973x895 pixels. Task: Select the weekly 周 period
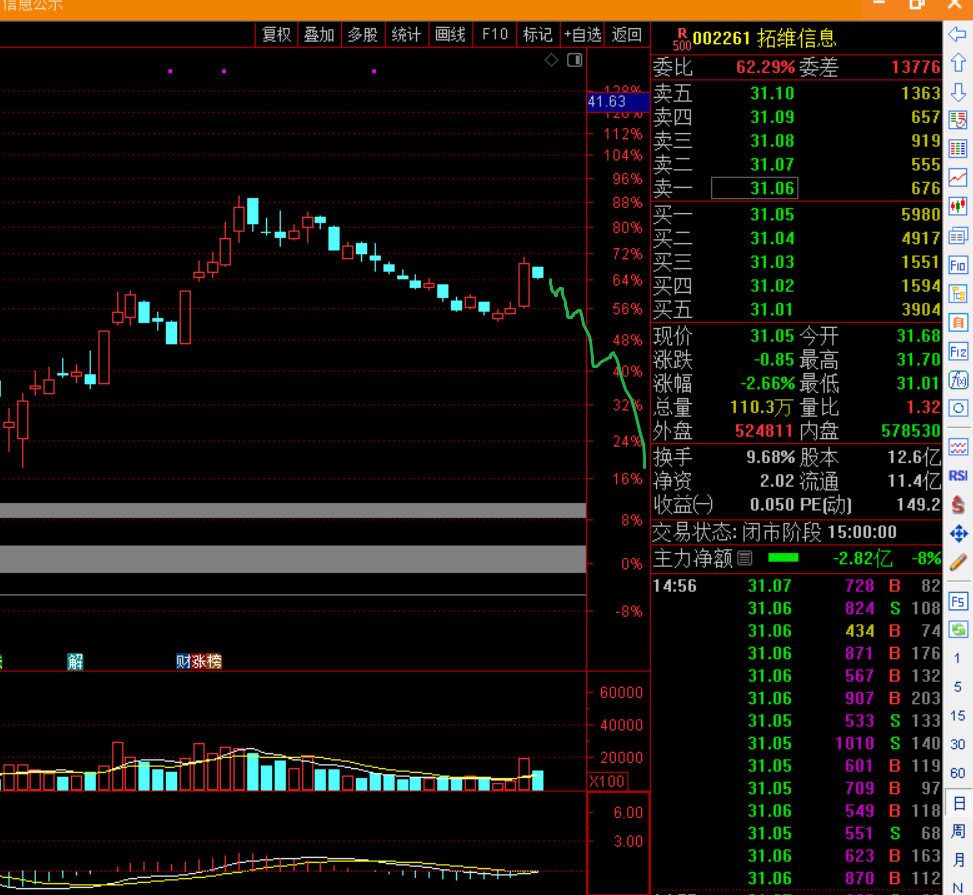957,831
